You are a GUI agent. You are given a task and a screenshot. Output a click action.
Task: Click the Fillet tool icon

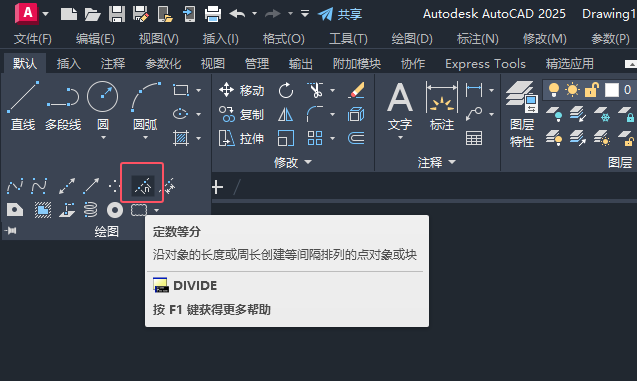315,115
